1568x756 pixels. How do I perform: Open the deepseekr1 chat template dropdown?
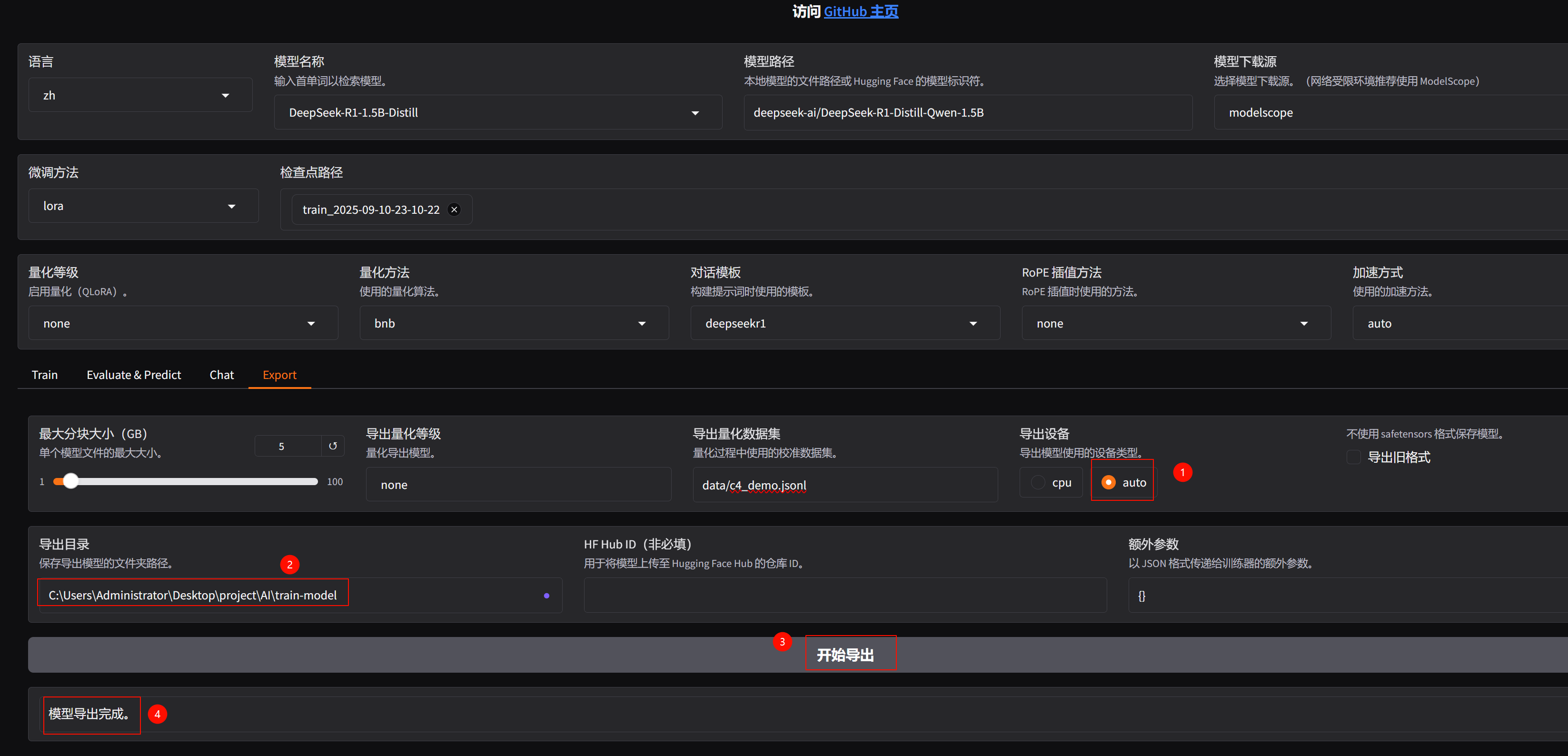973,324
